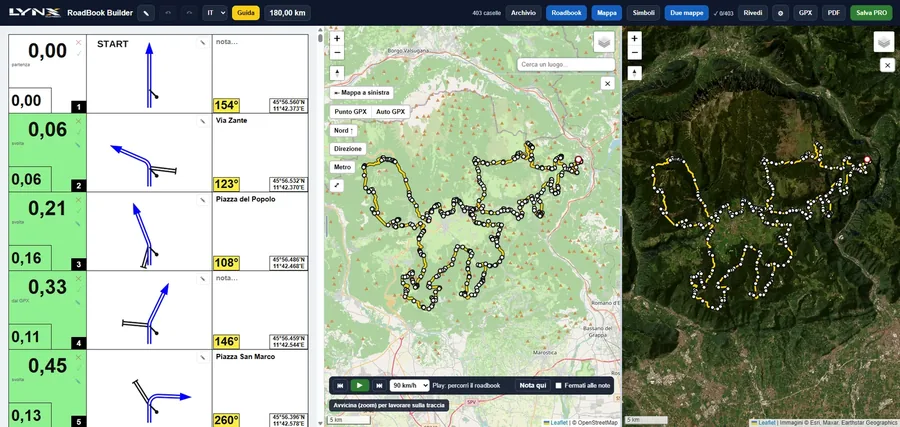
Task: Zoom in on the OpenStreetMap map
Action: [337, 38]
